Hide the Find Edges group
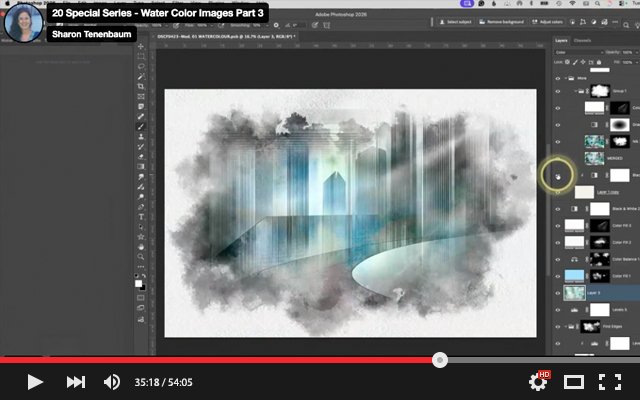This screenshot has width=640, height=400. [558, 327]
